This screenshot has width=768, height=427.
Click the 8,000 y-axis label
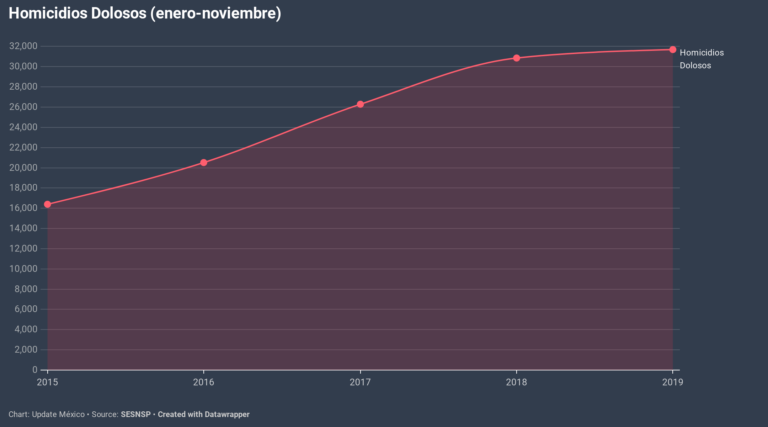click(x=25, y=289)
